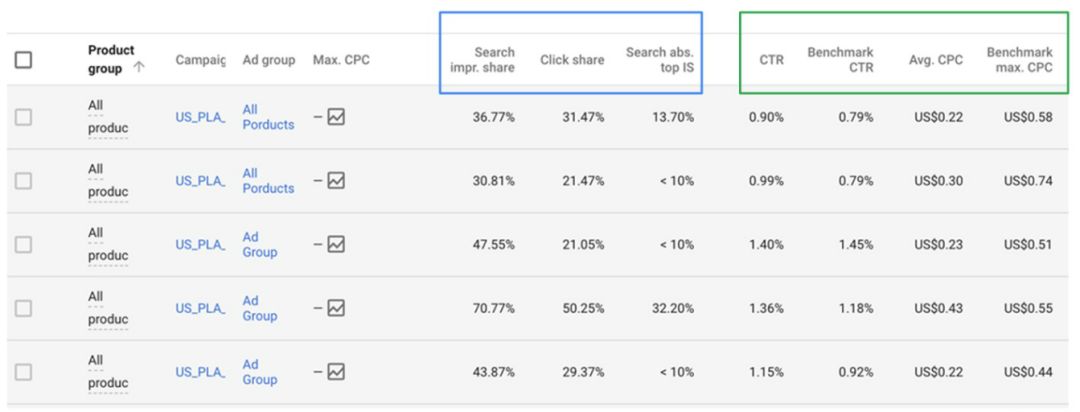
Task: Sort by the Avg. CPC column
Action: tap(937, 60)
